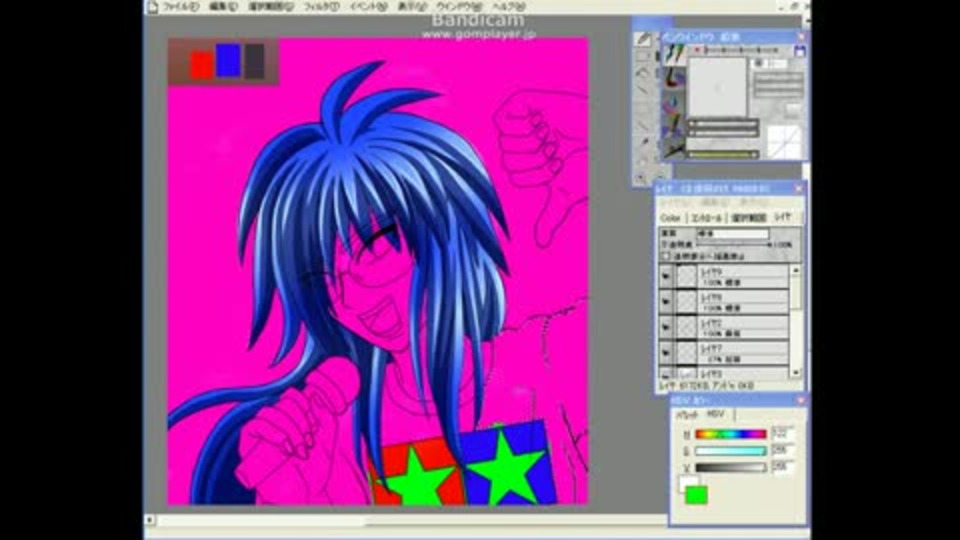Viewport: 960px width, 540px height.
Task: Select the pen tool in the tool strip
Action: pyautogui.click(x=643, y=39)
